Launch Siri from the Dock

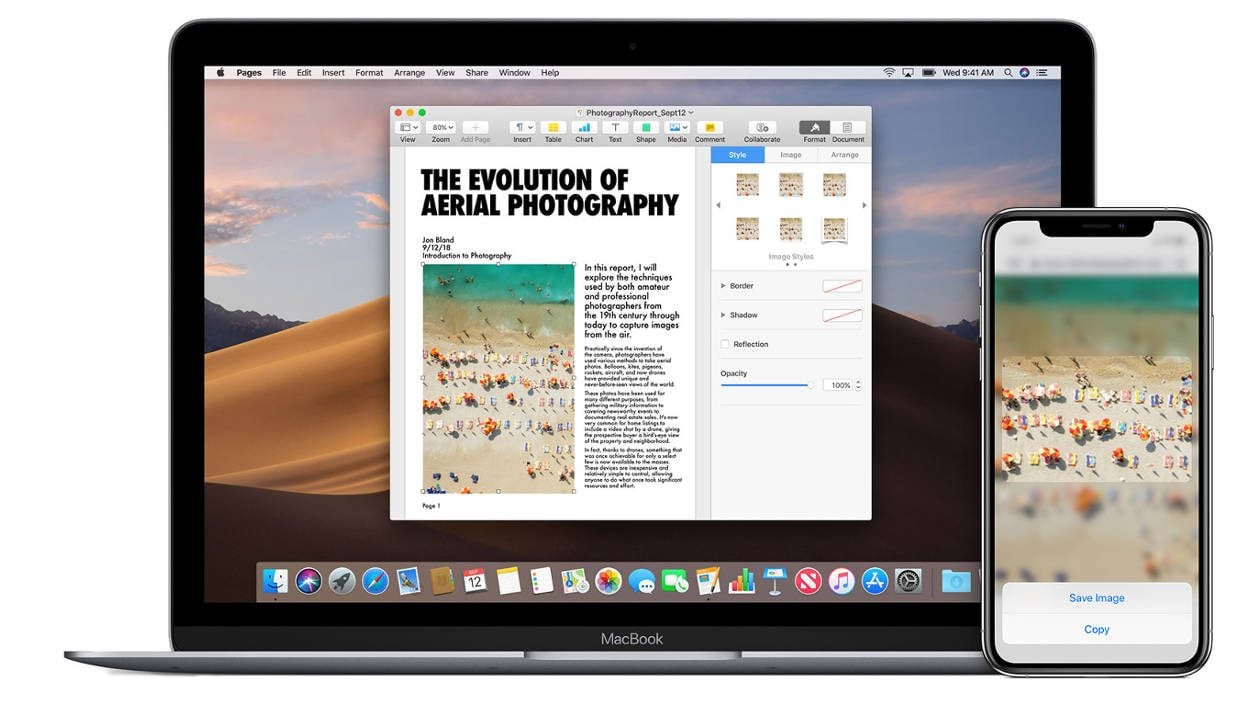pos(308,580)
